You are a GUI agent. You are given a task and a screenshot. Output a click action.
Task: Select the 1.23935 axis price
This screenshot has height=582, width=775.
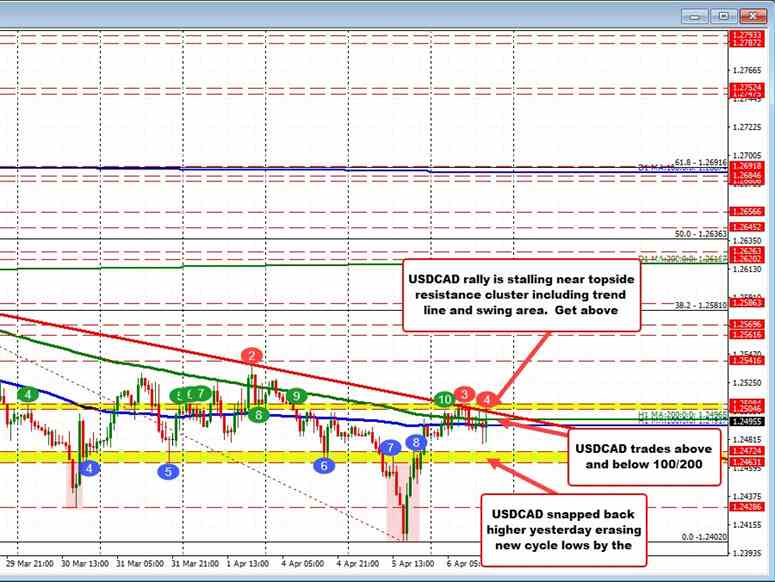tap(746, 553)
